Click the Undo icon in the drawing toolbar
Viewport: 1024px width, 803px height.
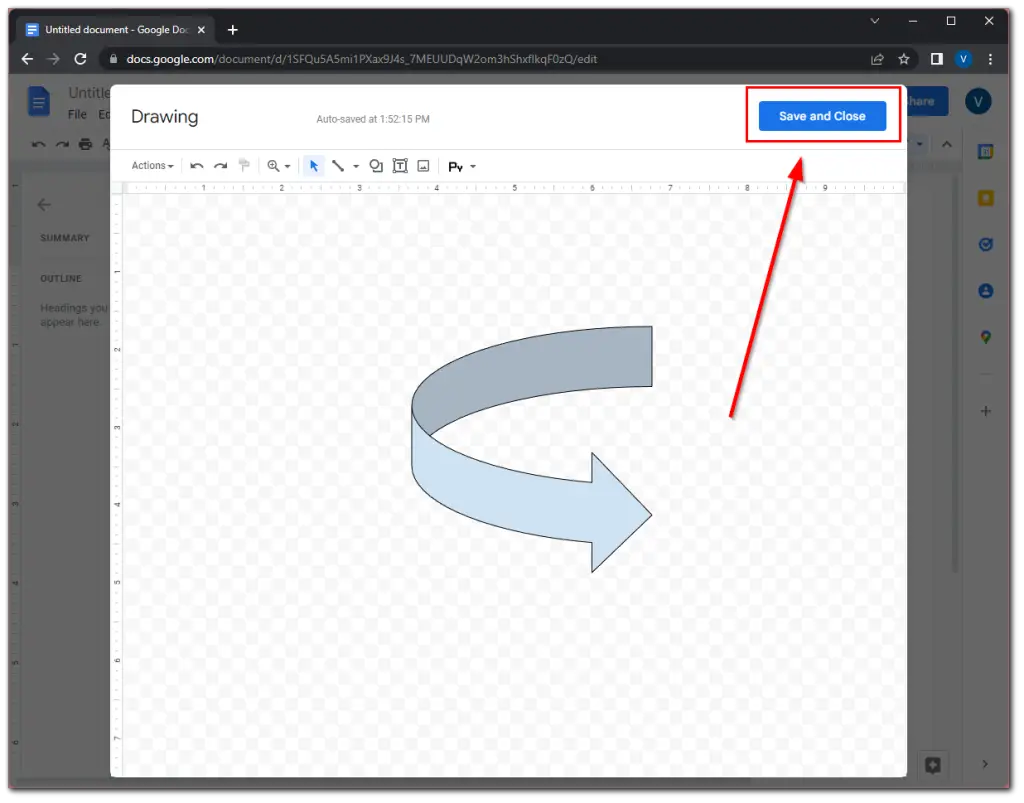pos(197,165)
